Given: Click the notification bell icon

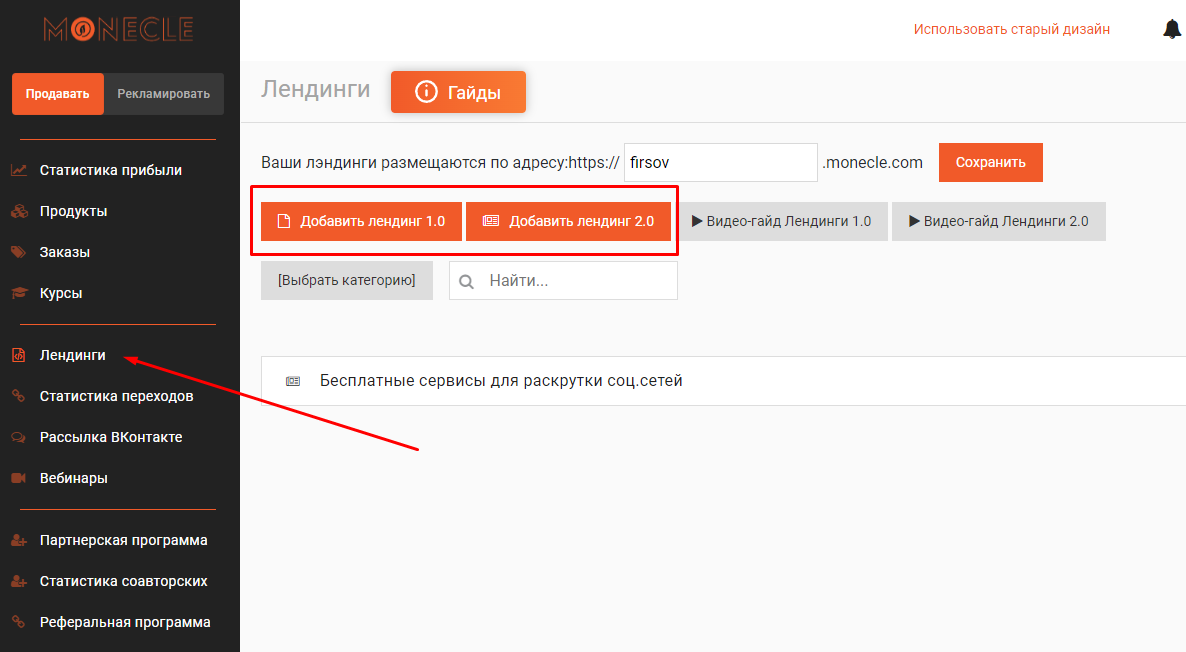Looking at the screenshot, I should [x=1172, y=29].
